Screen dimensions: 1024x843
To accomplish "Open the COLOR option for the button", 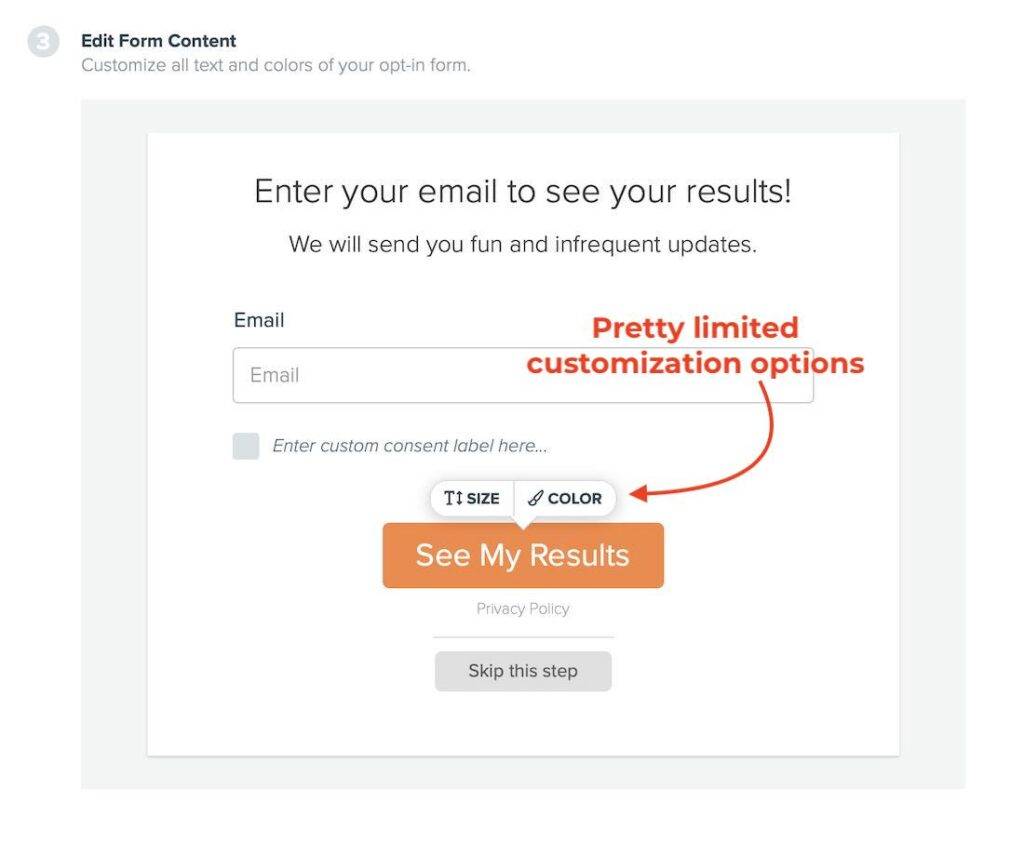I will click(565, 498).
